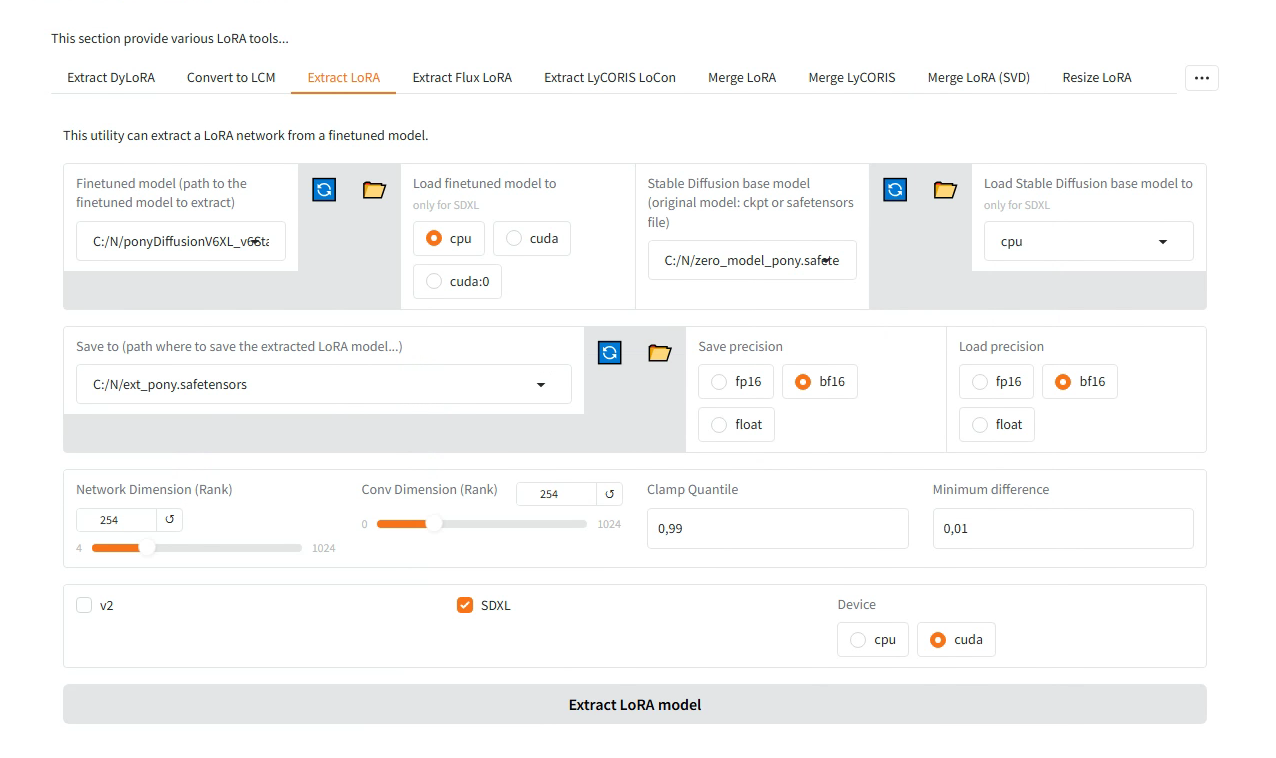Open the Merge LyCORIS tab
The width and height of the screenshot is (1276, 758).
852,78
